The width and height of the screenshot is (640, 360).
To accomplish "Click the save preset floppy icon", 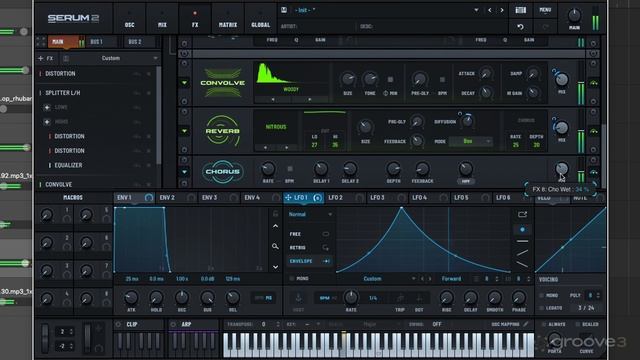I will coord(284,10).
